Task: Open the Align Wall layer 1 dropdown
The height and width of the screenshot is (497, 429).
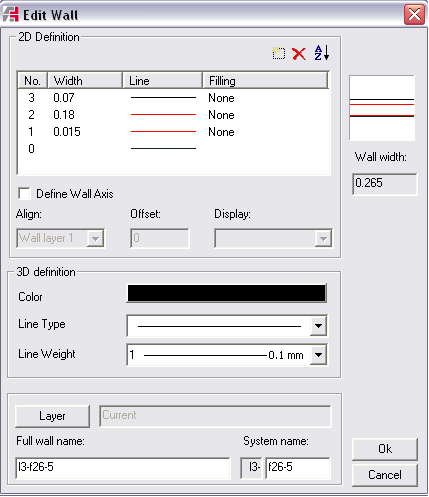Action: coord(95,238)
